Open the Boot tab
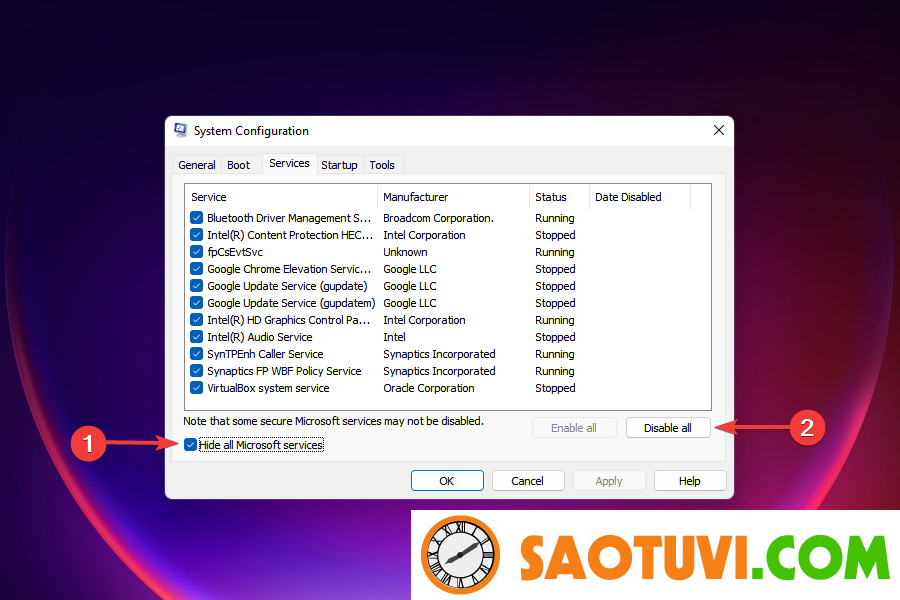 tap(238, 164)
